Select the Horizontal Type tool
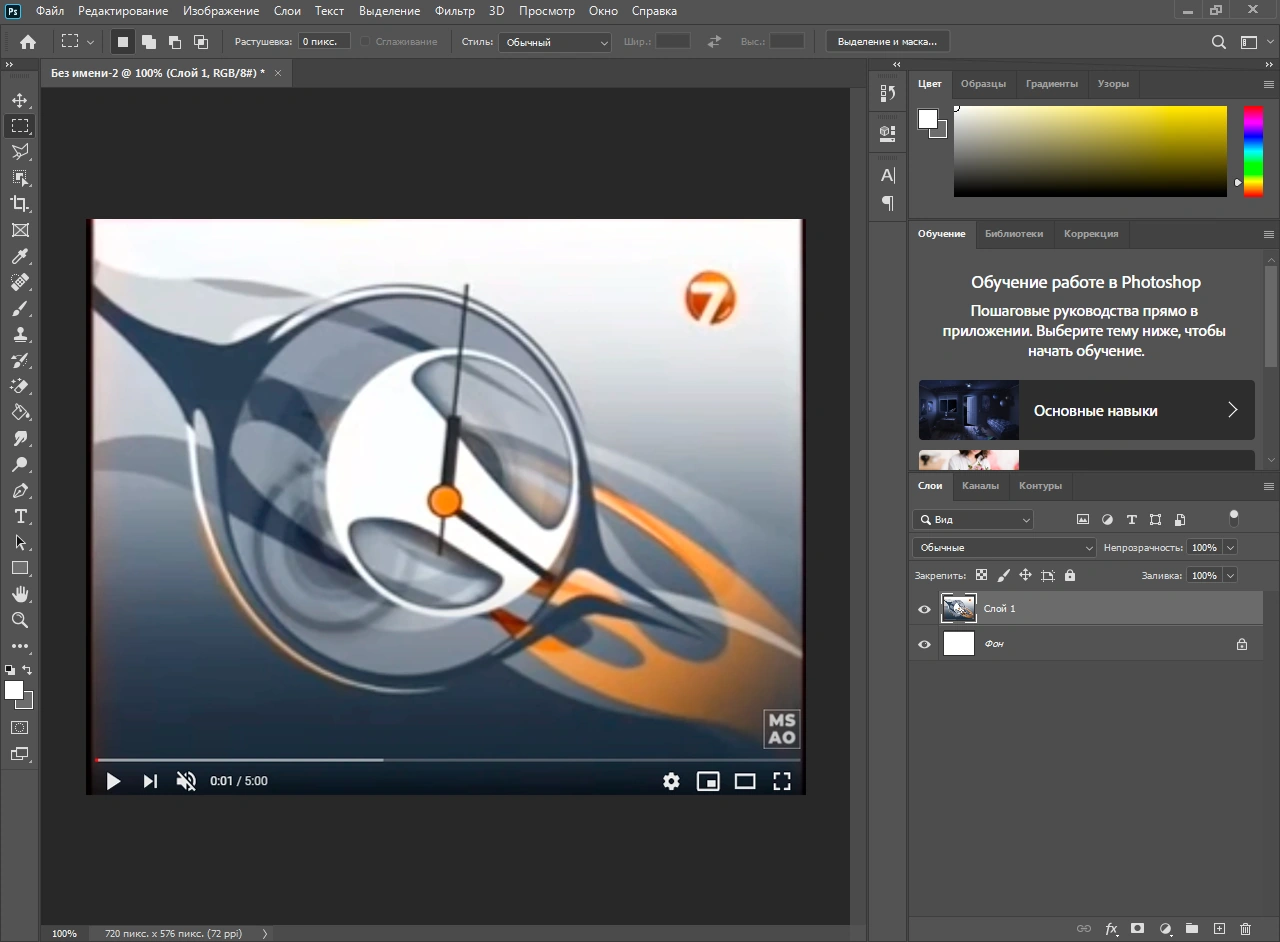 (20, 516)
